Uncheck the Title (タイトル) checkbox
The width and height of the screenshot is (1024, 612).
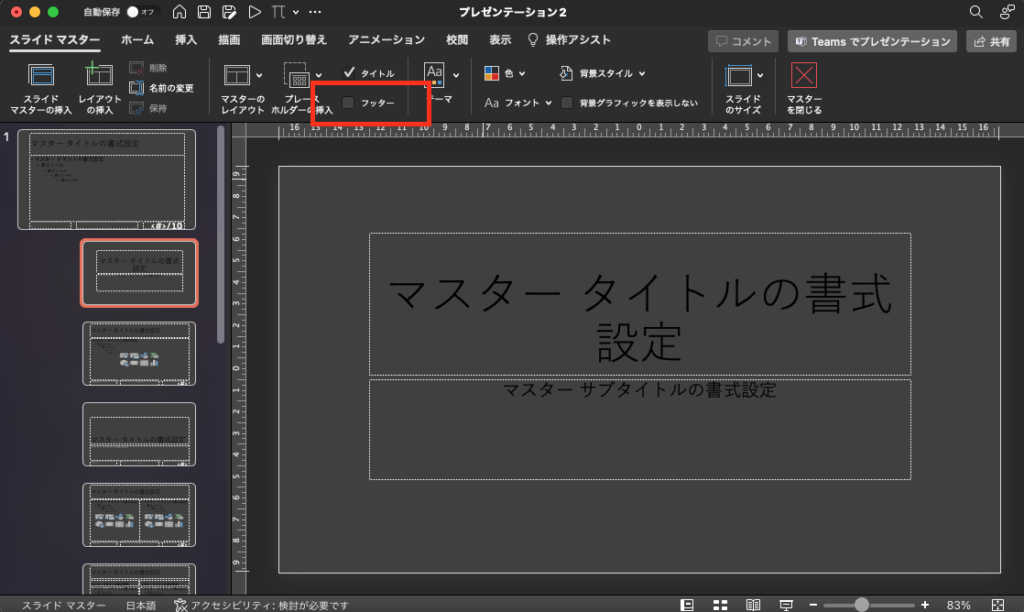[349, 72]
